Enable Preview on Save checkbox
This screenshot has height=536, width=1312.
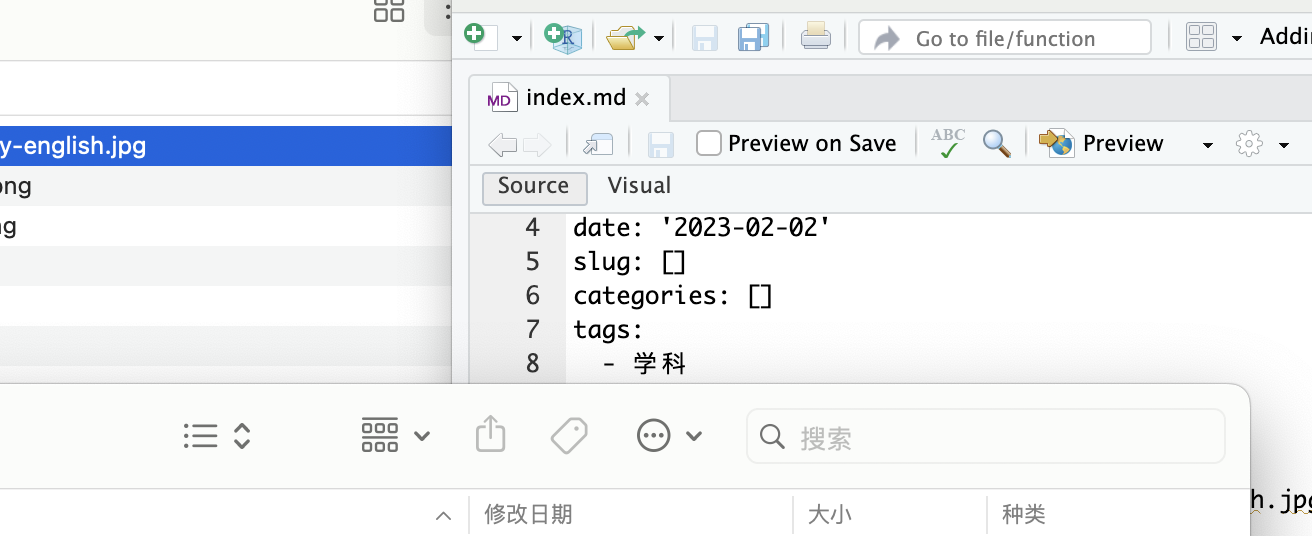point(709,143)
